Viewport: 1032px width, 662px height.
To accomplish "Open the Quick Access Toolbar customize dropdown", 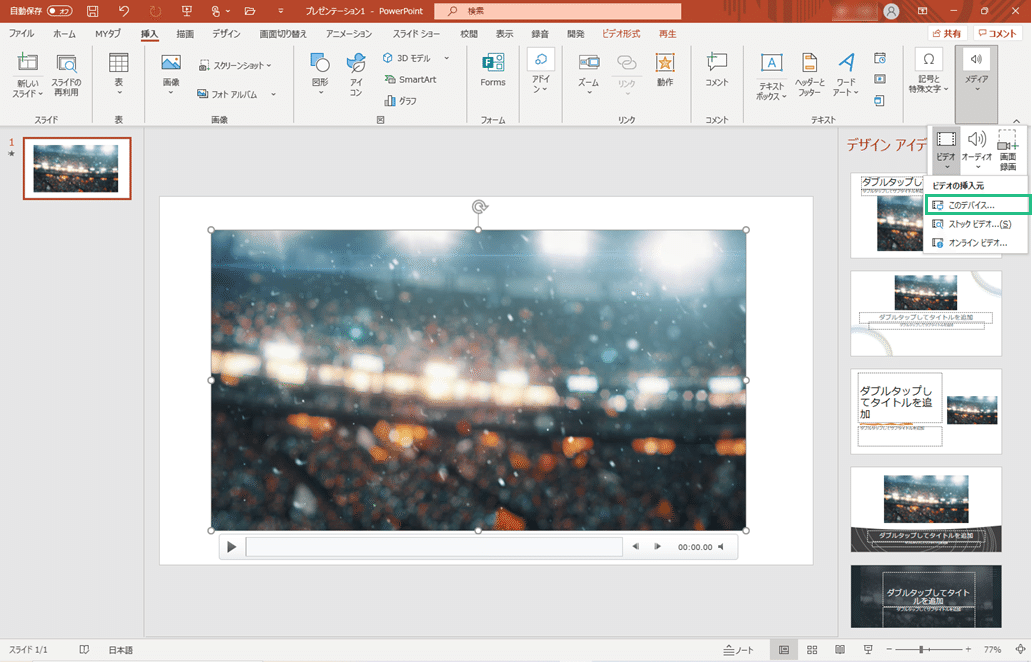I will (280, 11).
